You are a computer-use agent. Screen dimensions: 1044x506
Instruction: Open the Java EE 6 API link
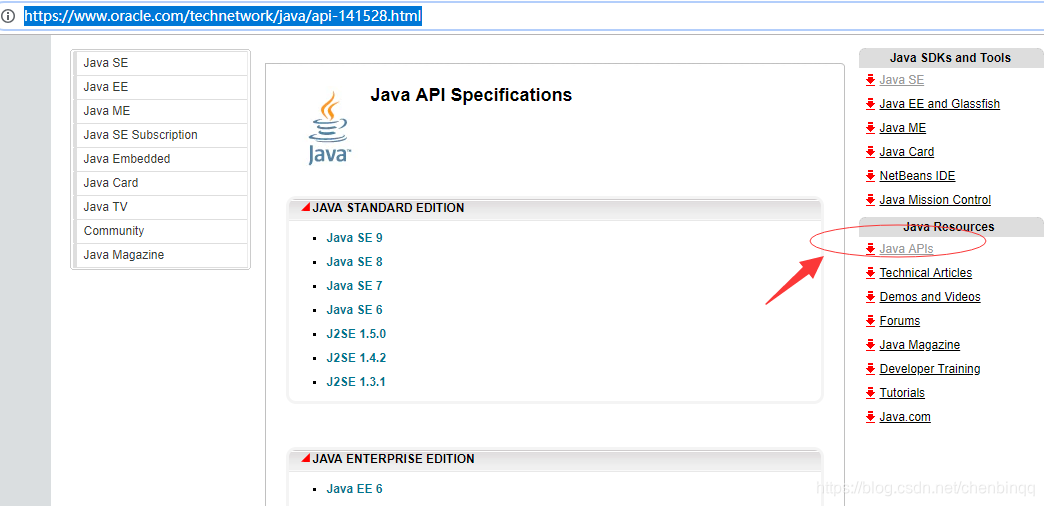[x=354, y=489]
